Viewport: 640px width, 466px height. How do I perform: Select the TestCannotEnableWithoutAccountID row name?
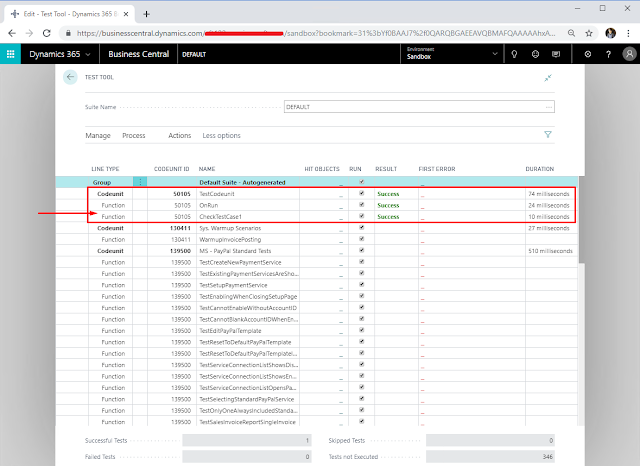pyautogui.click(x=248, y=308)
